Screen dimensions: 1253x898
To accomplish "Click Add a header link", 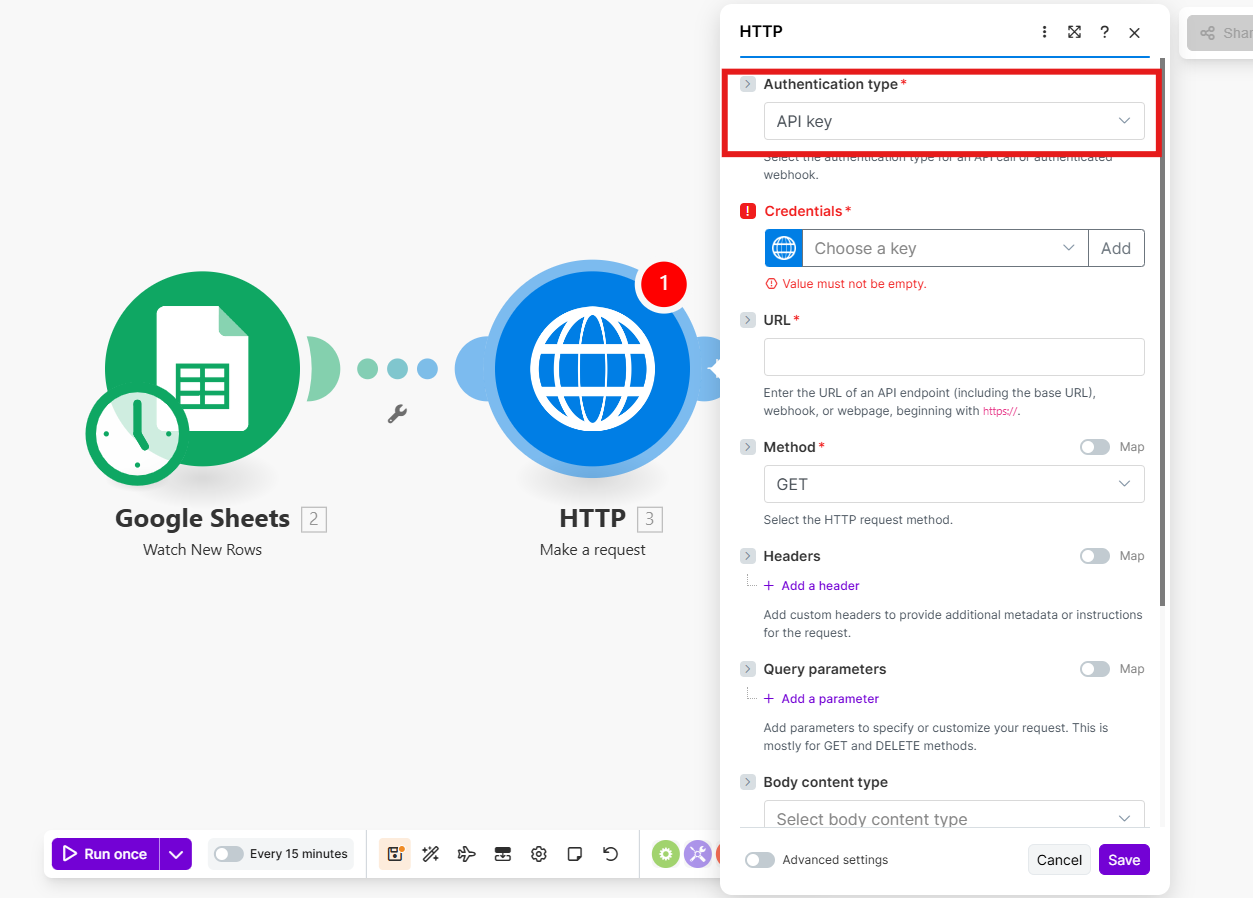I will 811,585.
